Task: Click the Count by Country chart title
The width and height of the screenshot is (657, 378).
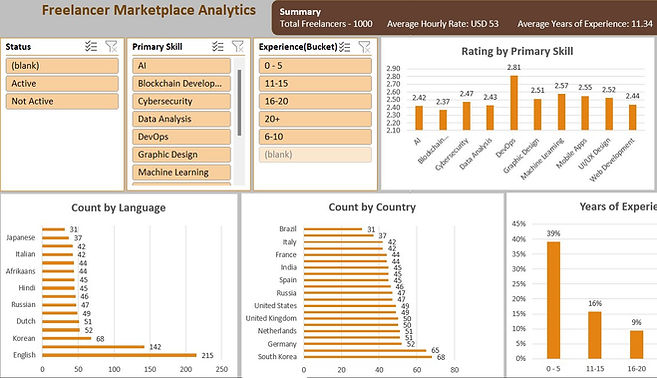Action: (372, 207)
